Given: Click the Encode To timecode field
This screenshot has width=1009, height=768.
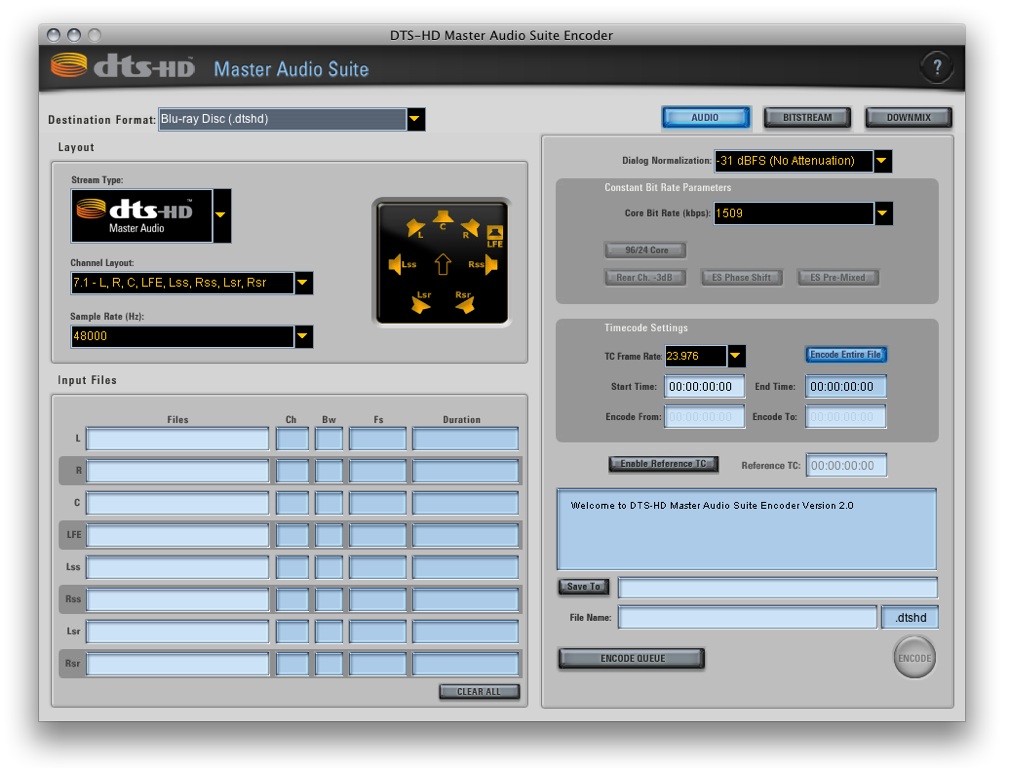Looking at the screenshot, I should pyautogui.click(x=846, y=417).
